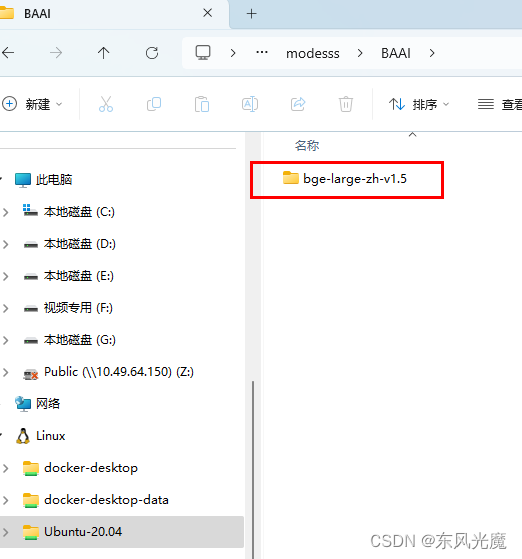Refresh the current folder view

(152, 53)
